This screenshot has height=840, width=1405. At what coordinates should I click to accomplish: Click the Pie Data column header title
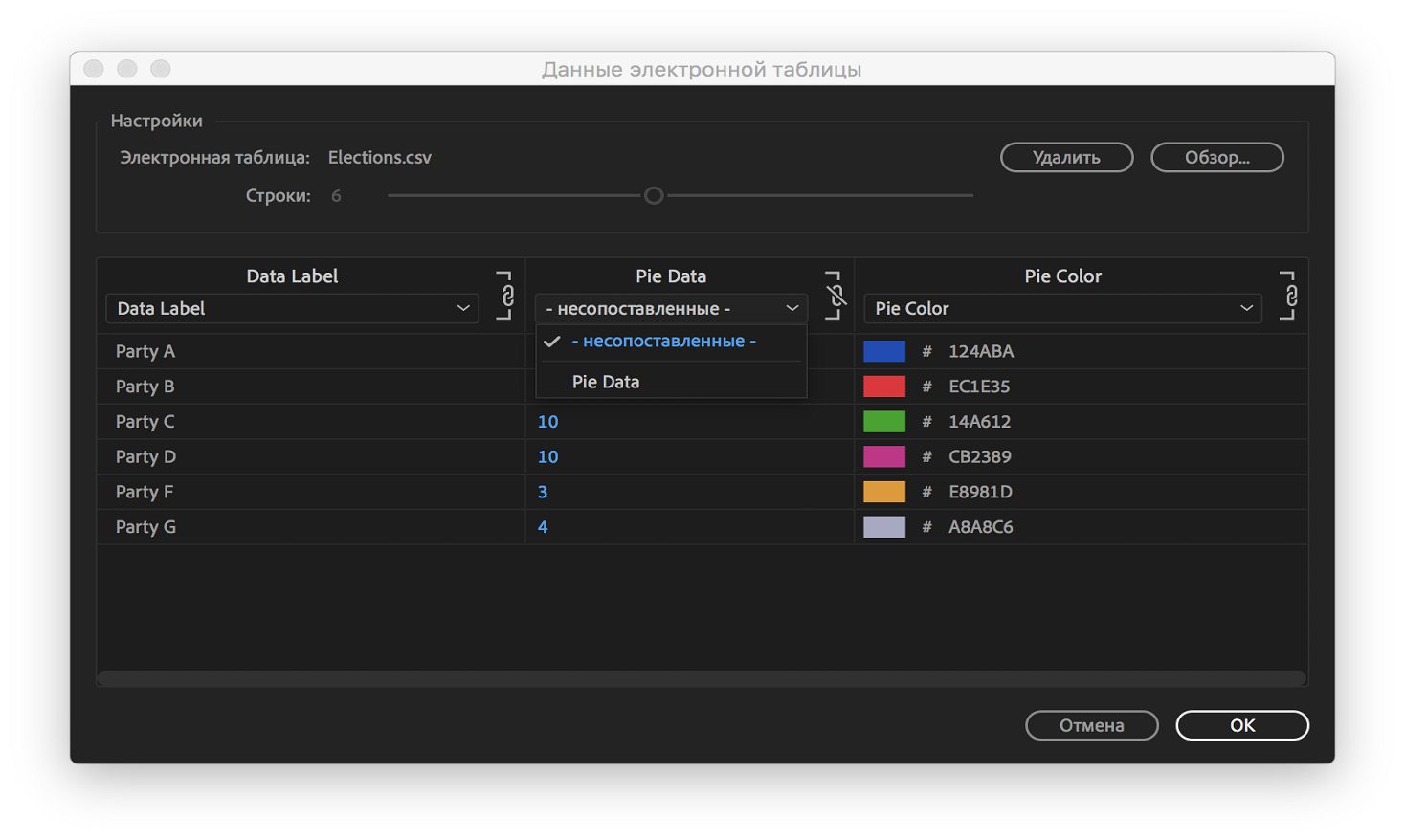pyautogui.click(x=671, y=276)
